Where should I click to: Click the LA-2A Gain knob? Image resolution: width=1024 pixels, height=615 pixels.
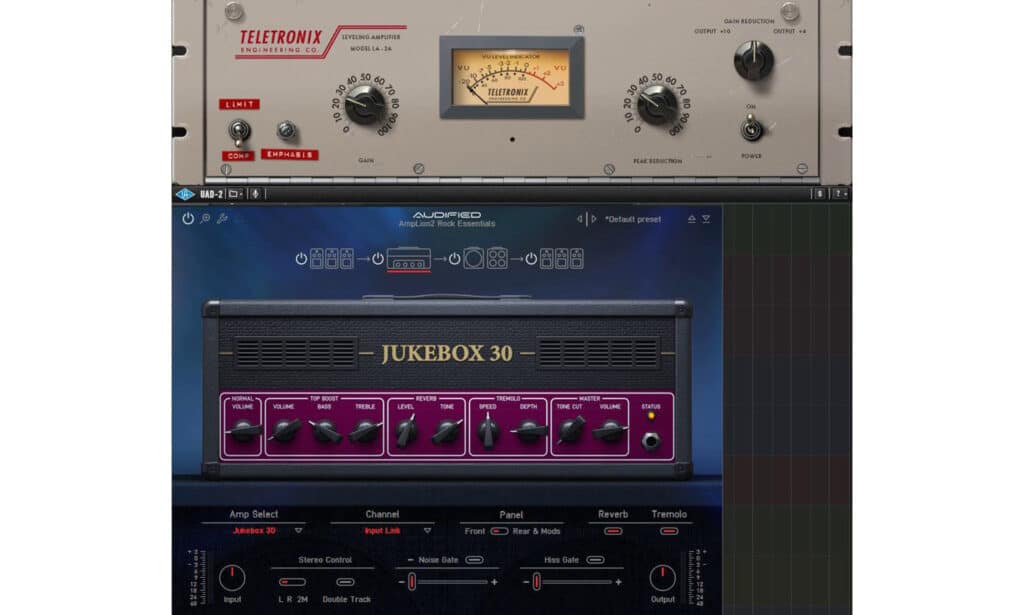tap(364, 105)
